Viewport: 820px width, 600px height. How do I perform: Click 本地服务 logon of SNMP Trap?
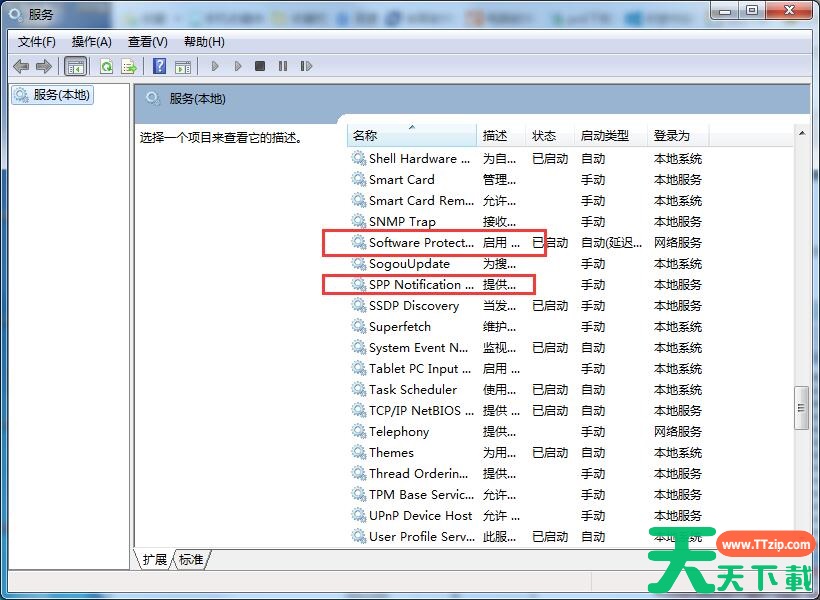point(678,221)
